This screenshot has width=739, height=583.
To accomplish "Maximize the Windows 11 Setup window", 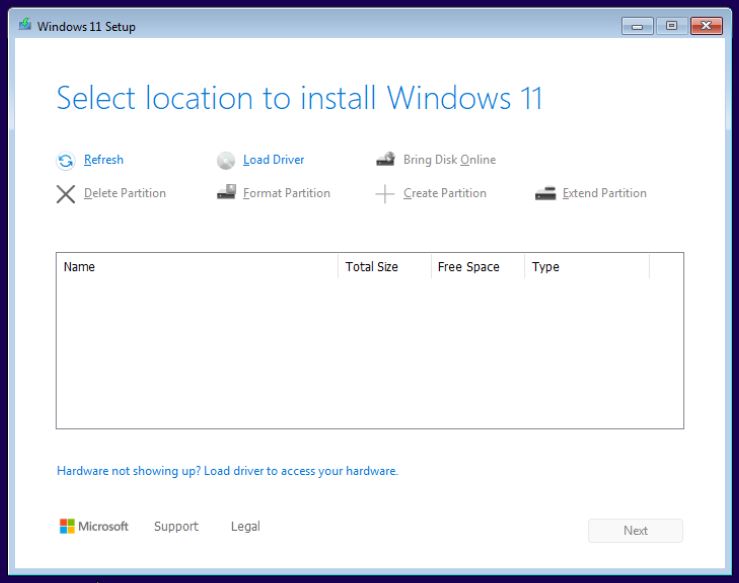I will pyautogui.click(x=672, y=26).
